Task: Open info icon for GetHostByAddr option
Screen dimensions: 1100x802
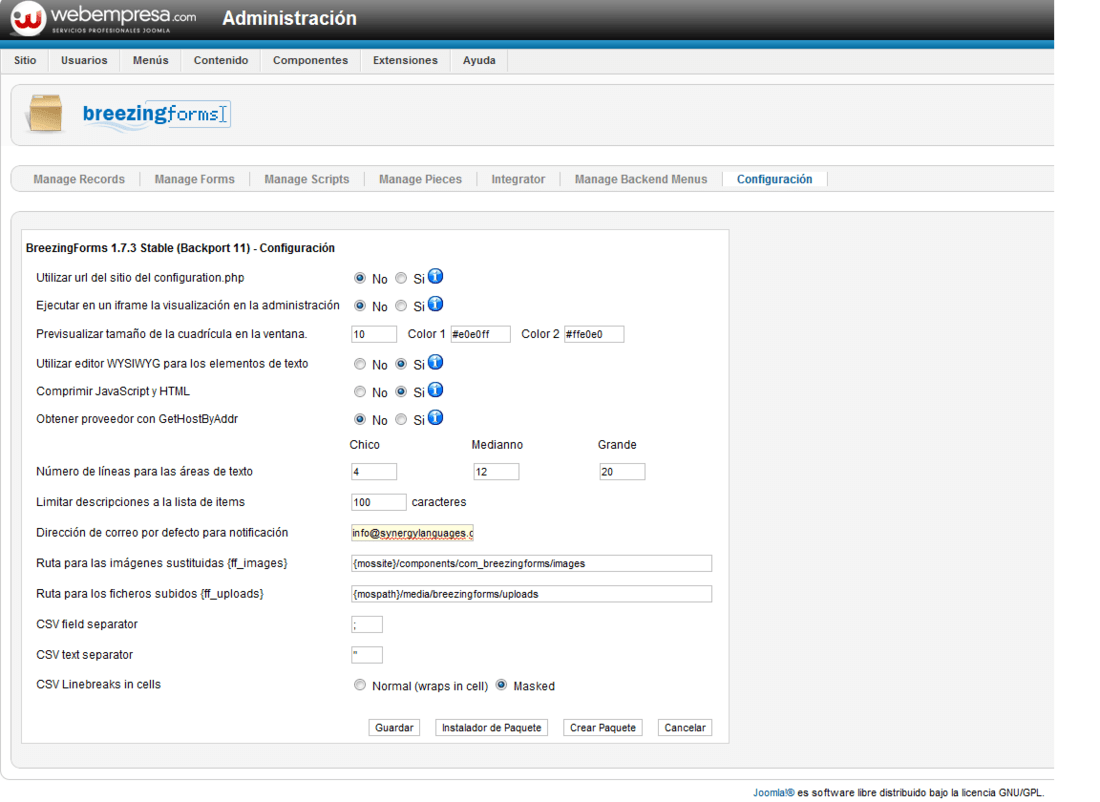Action: [436, 417]
